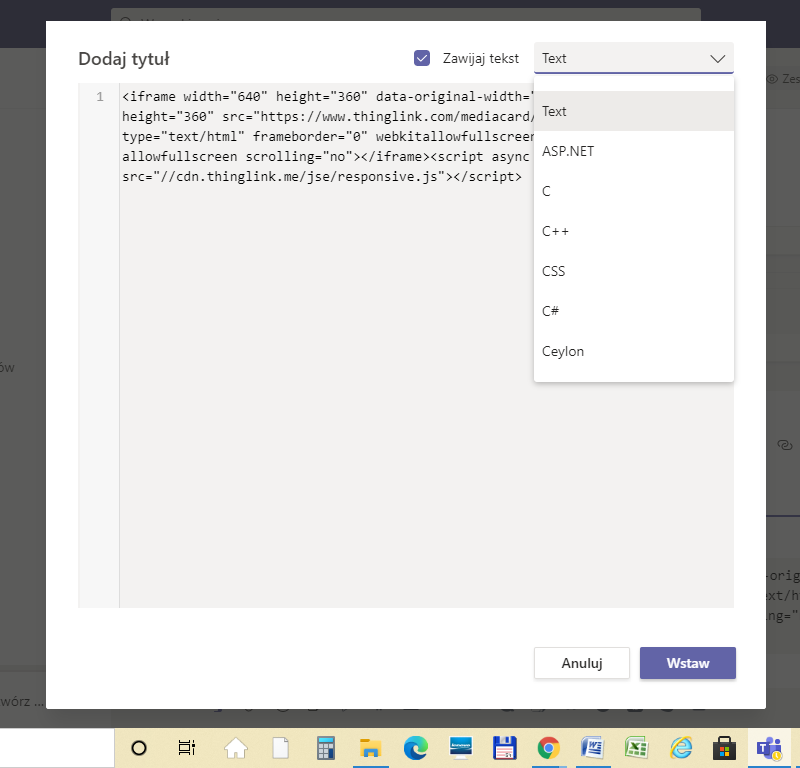This screenshot has height=768, width=800.
Task: Open File Explorer from the taskbar
Action: pos(370,748)
